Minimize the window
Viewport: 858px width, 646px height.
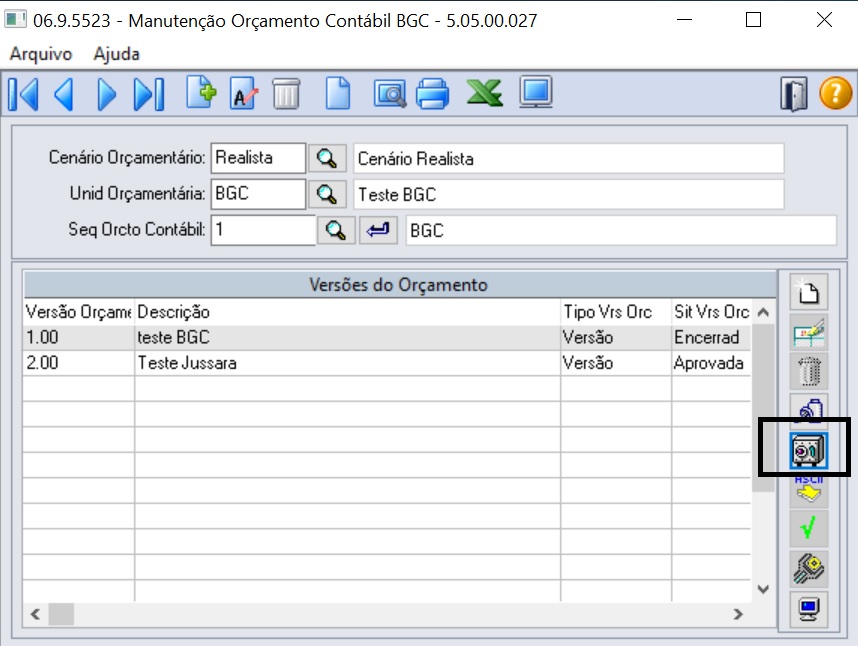point(684,20)
